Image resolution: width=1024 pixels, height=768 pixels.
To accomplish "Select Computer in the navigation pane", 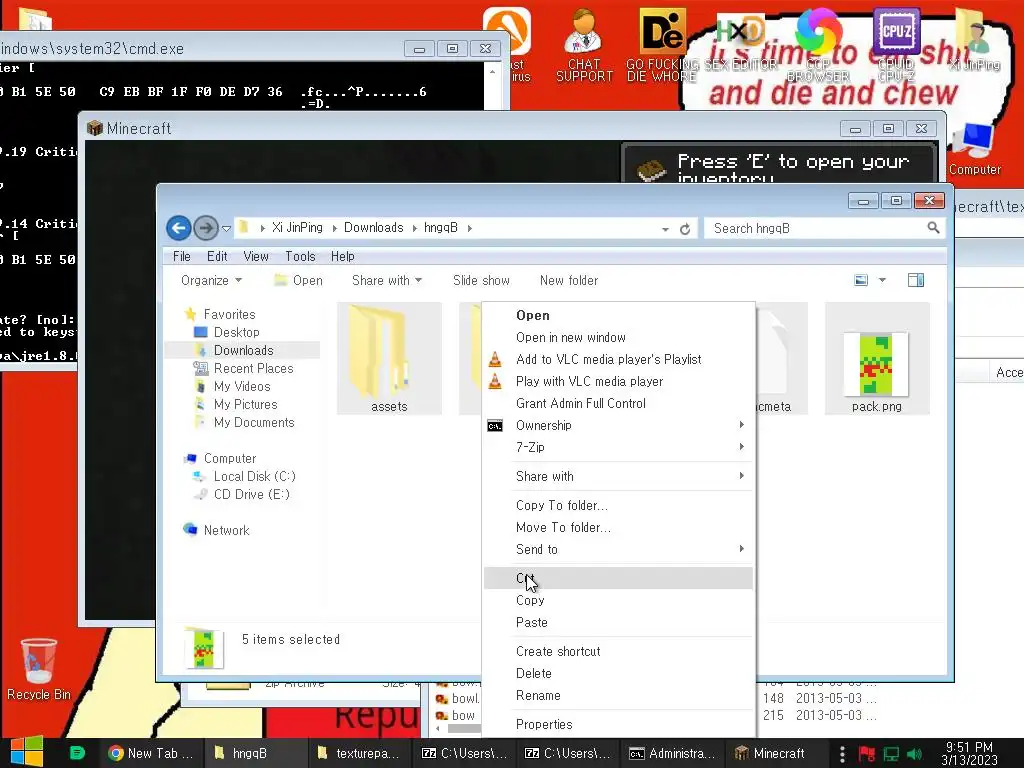I will coord(229,458).
